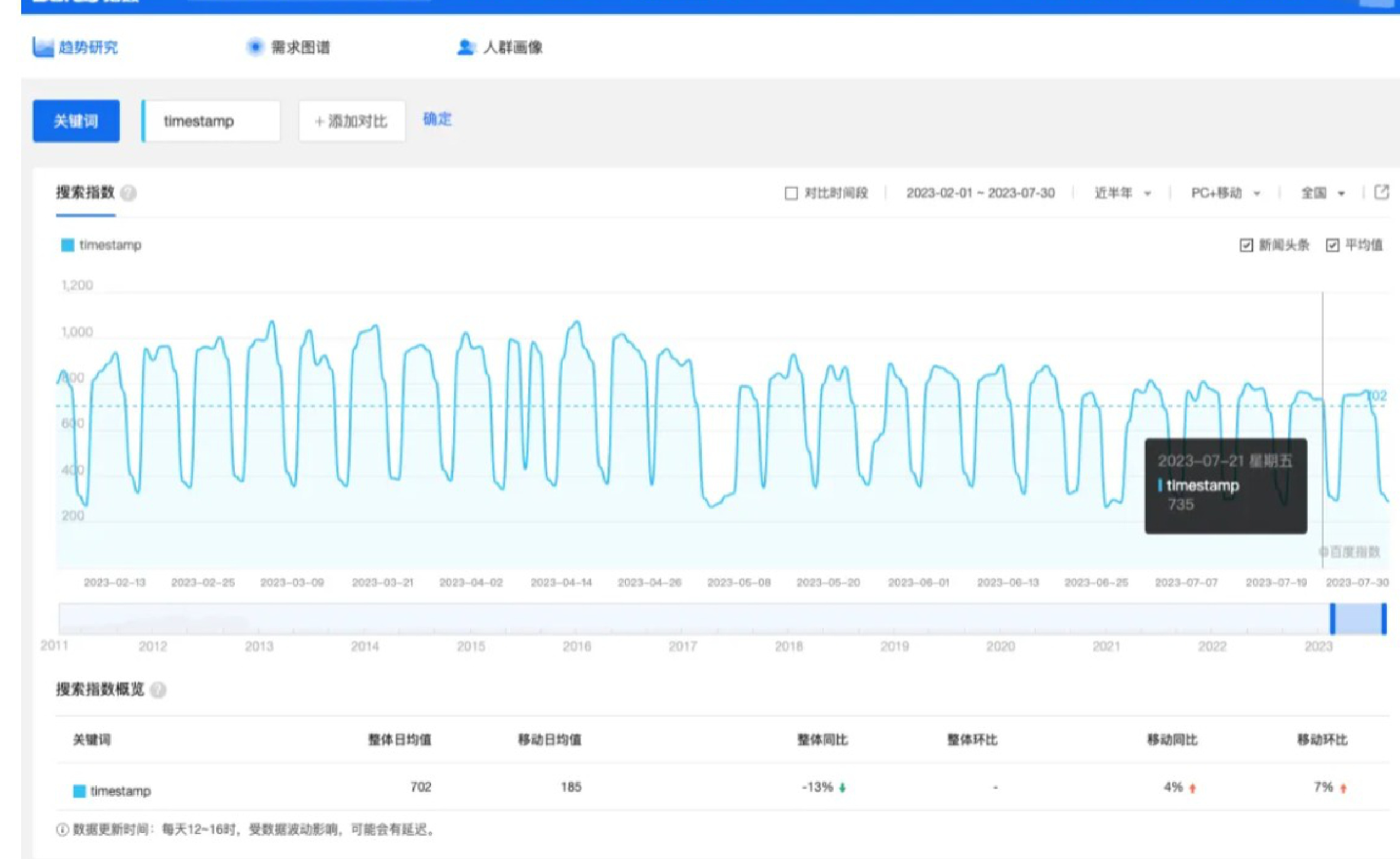Open the 全国 region dropdown
This screenshot has width=1400, height=859.
click(x=1322, y=193)
